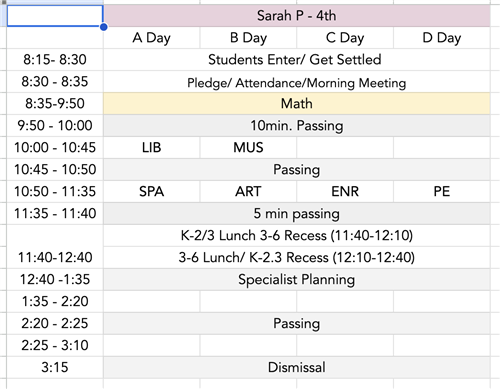Select the 'C Day' cell
This screenshot has width=500, height=389.
(x=345, y=38)
